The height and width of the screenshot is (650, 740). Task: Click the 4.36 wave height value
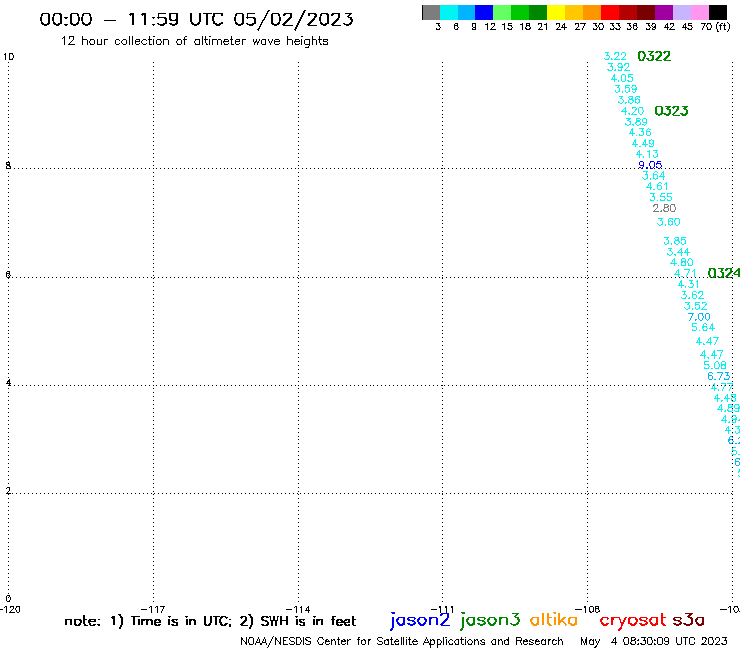(640, 132)
